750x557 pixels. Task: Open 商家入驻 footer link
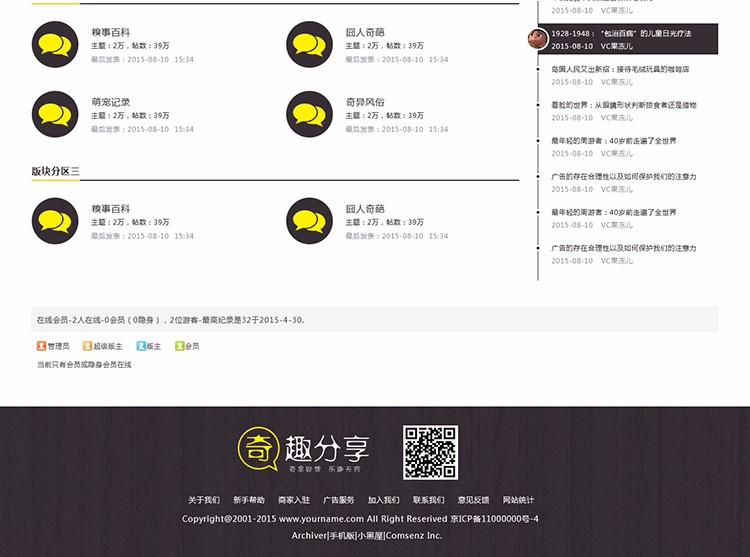coord(294,500)
